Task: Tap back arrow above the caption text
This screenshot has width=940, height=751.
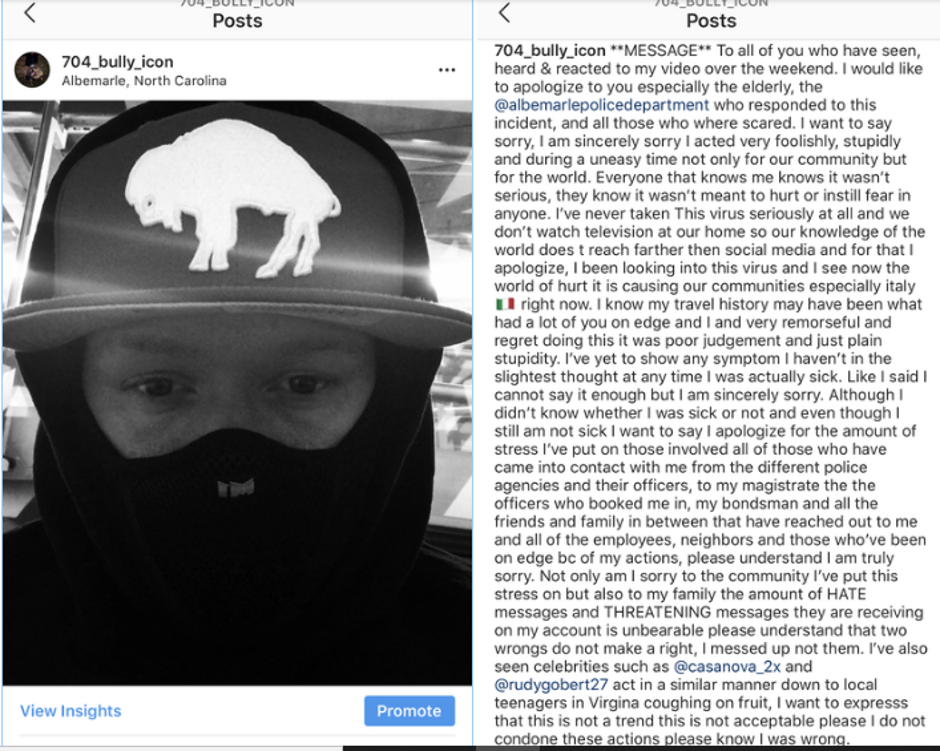Action: tap(504, 13)
